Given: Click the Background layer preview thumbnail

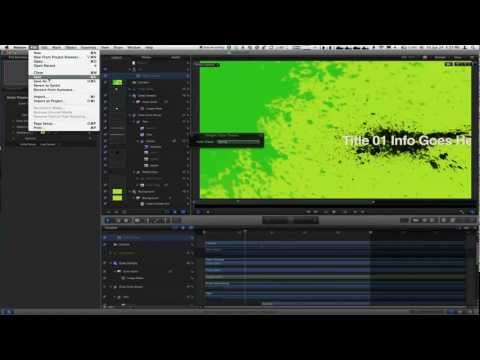Looking at the screenshot, I should pyautogui.click(x=117, y=198).
